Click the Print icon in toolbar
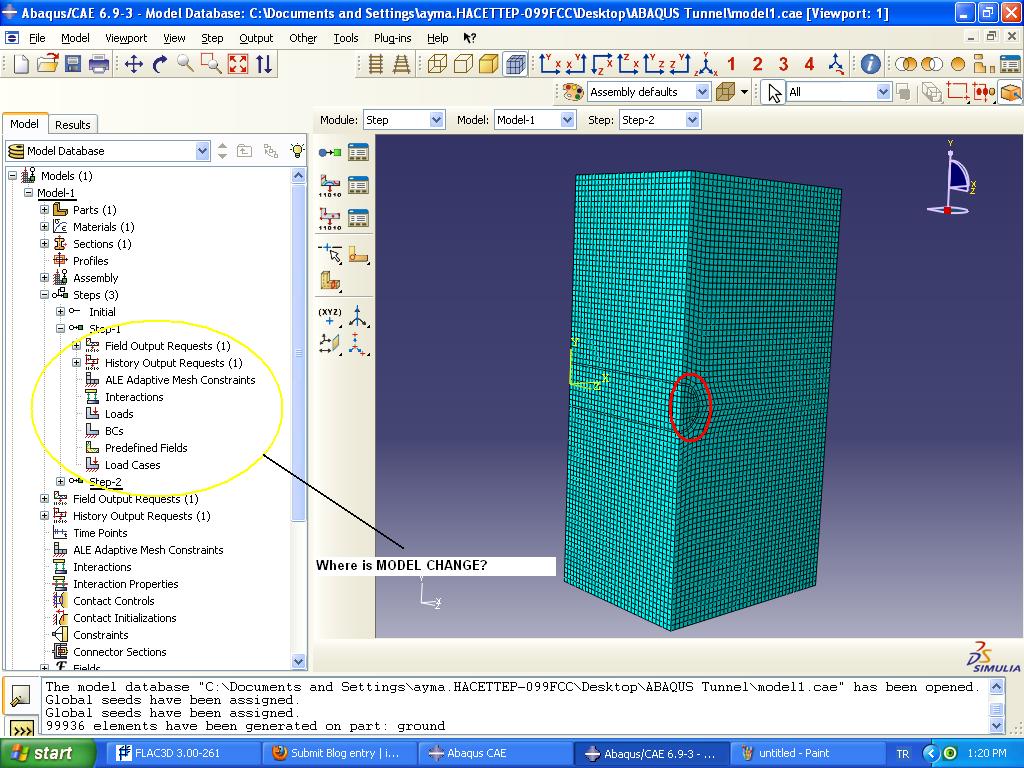 tap(99, 64)
